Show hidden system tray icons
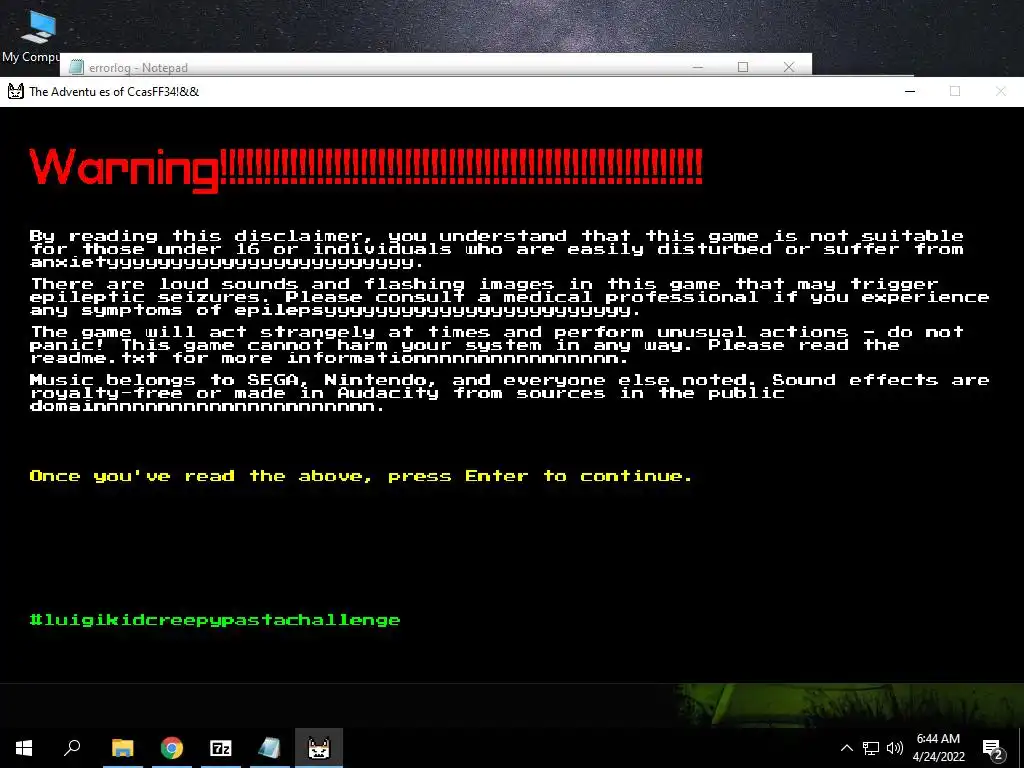 pyautogui.click(x=846, y=748)
